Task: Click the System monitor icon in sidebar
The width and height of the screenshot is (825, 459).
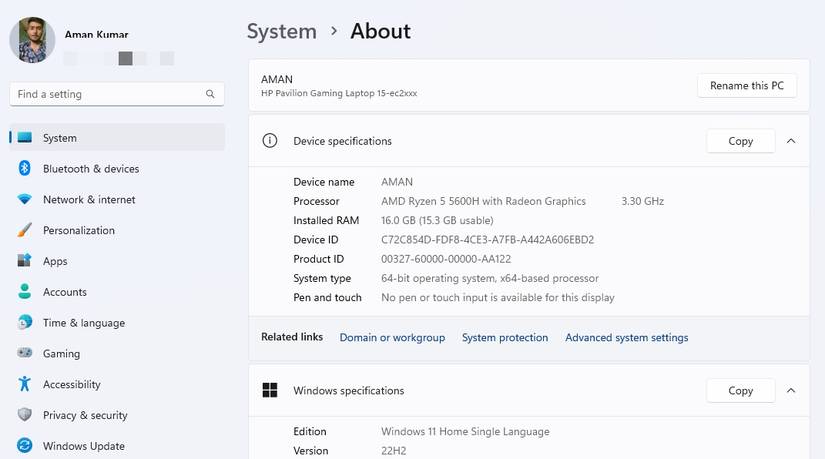Action: pos(25,138)
